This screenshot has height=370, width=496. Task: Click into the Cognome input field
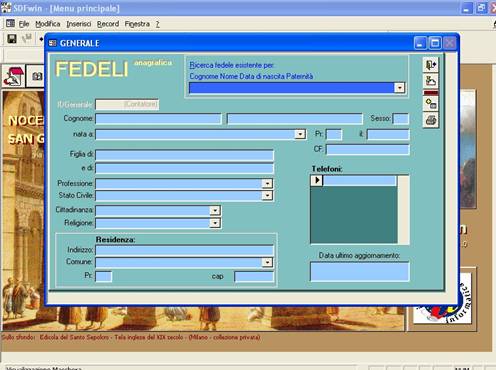(x=158, y=119)
